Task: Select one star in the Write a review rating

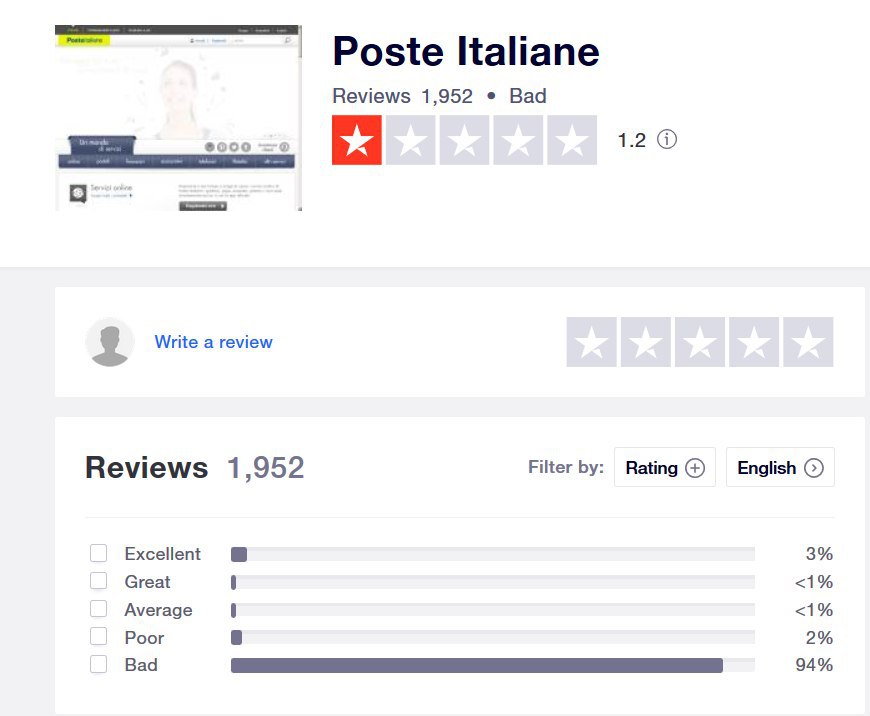Action: coord(591,342)
